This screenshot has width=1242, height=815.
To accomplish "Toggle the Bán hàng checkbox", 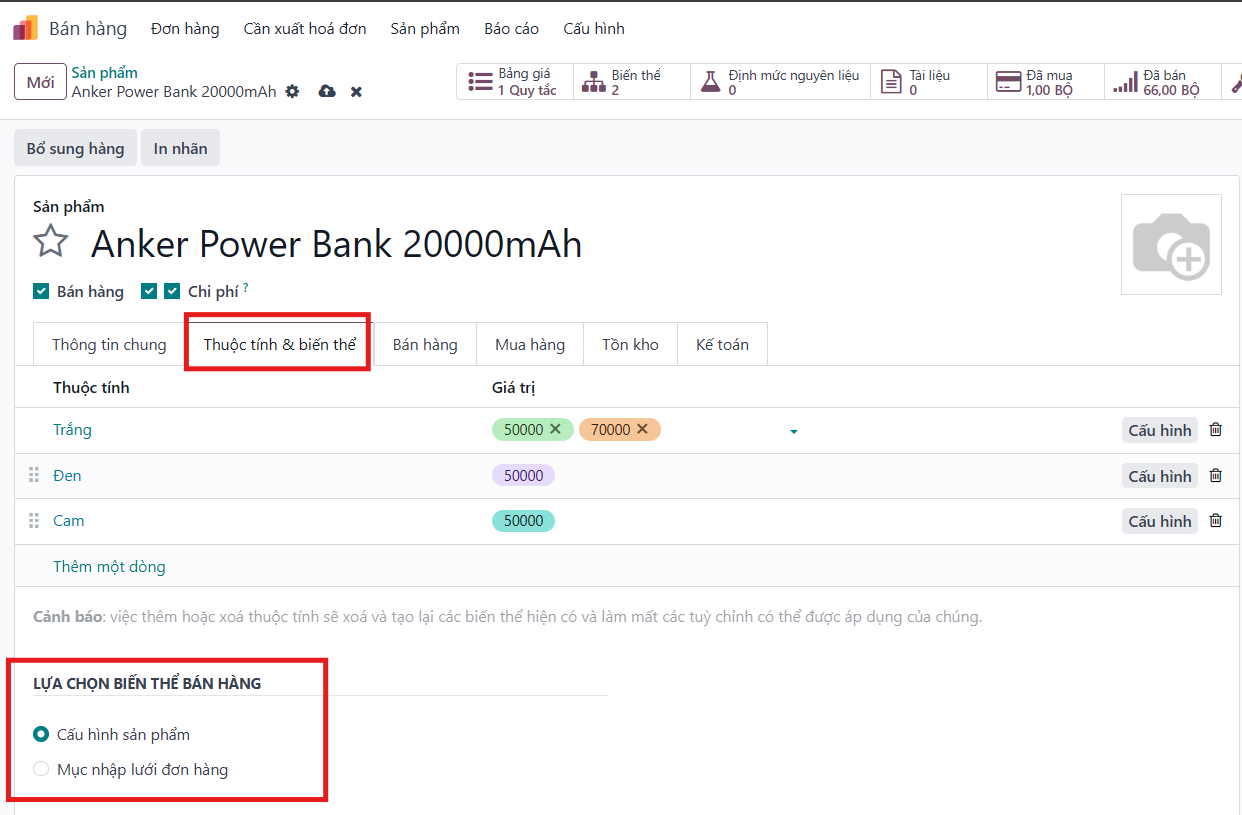I will point(41,291).
